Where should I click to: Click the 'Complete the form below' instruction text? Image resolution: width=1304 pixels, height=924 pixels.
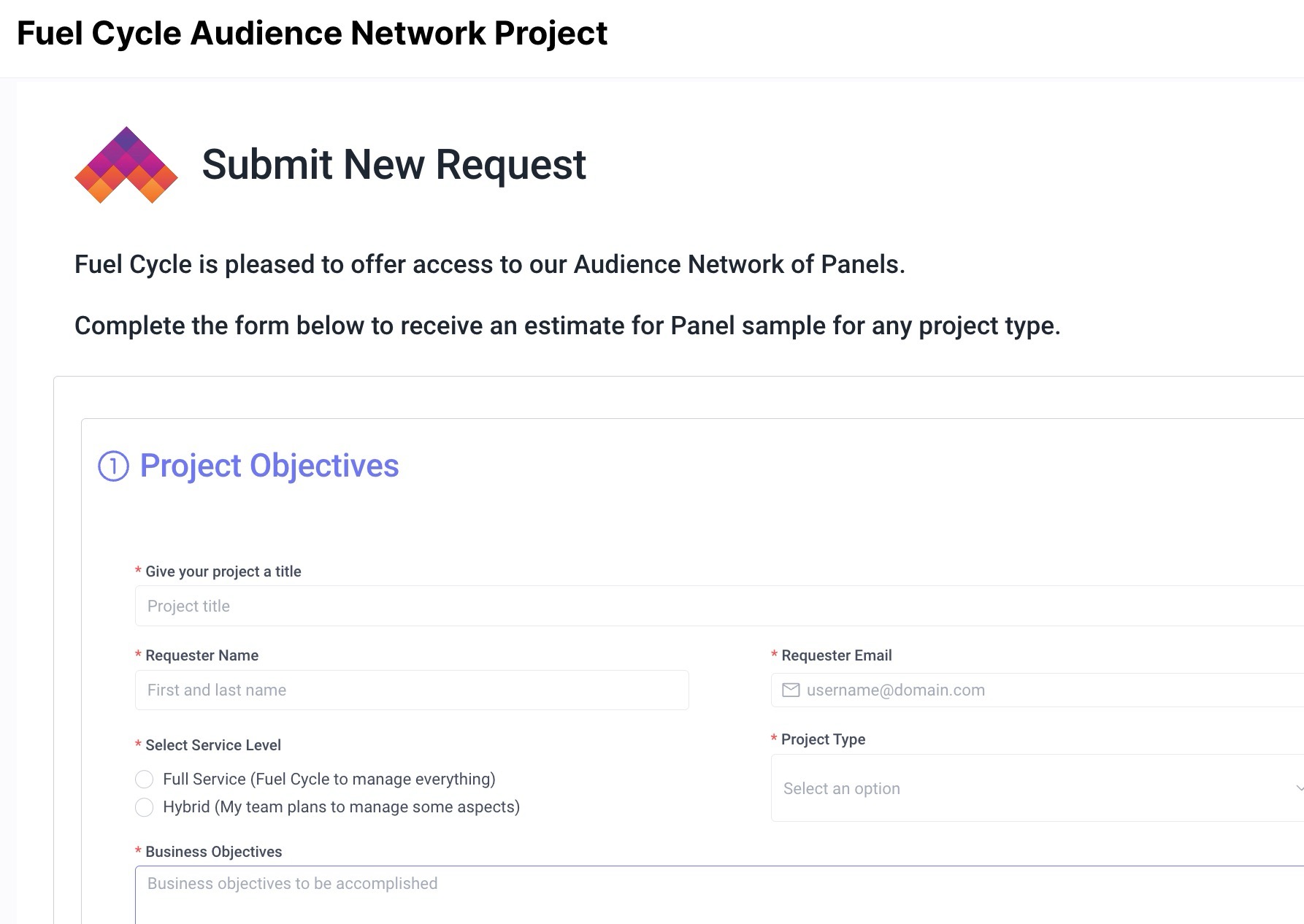[567, 326]
